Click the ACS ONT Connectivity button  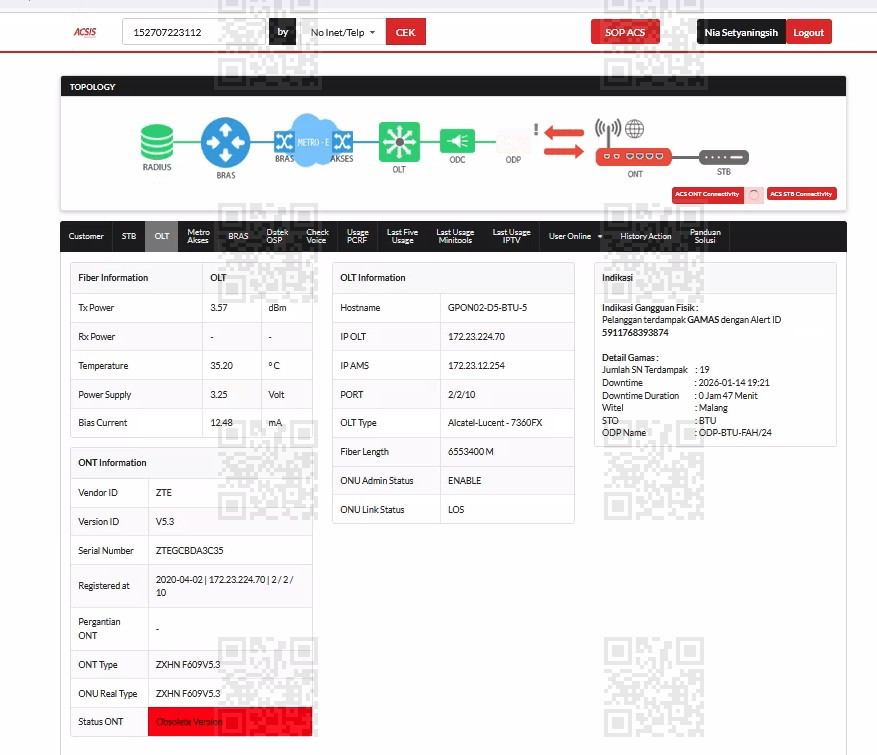coord(707,194)
